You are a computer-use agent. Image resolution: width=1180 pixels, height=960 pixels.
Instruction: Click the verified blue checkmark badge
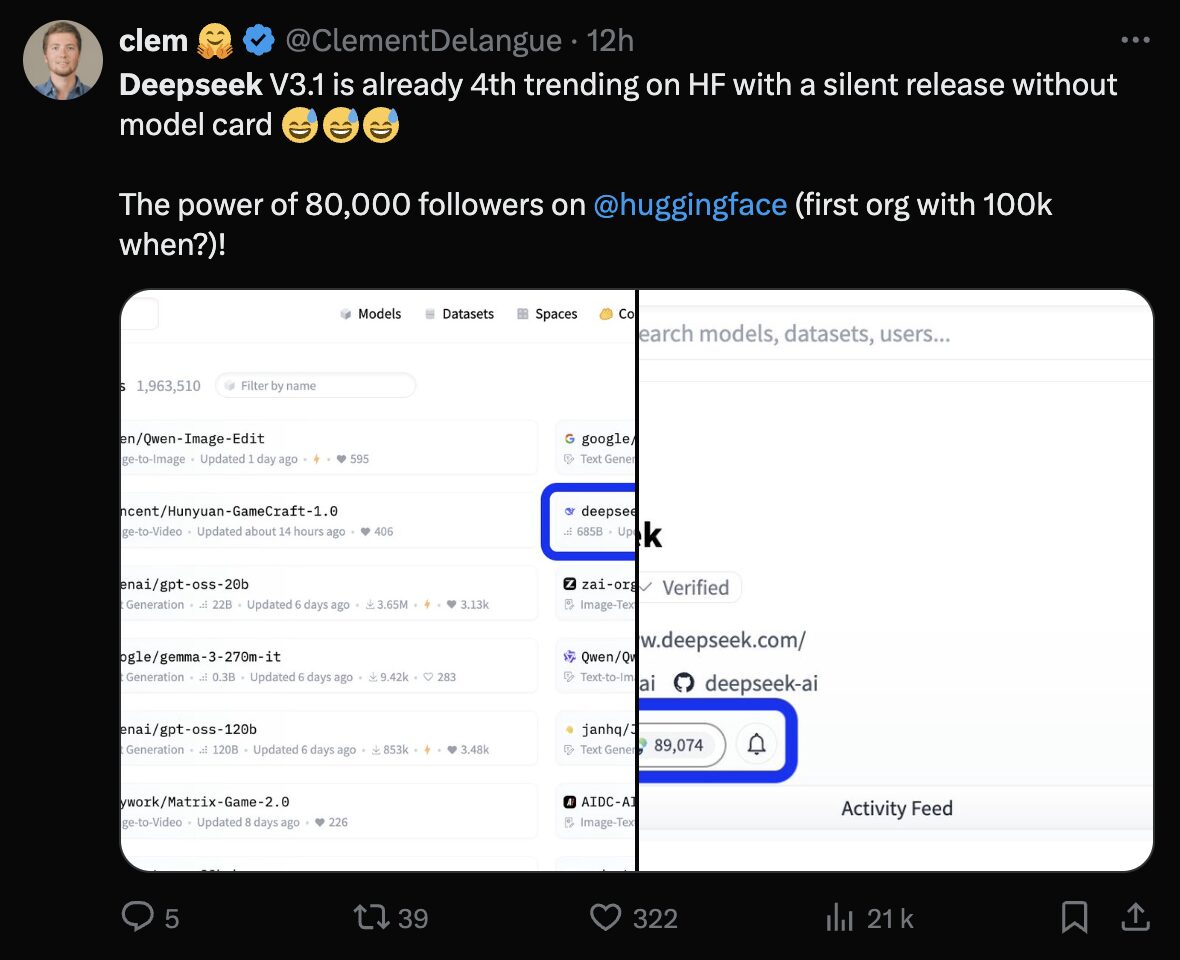260,41
